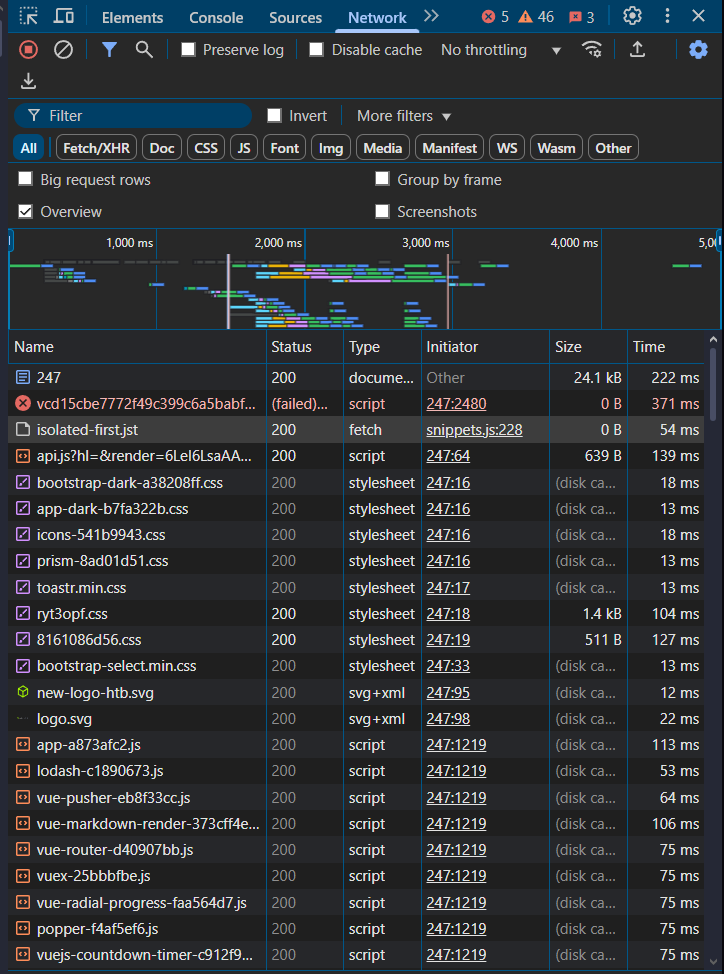
Task: Show more DevTools tabs chevron
Action: [431, 17]
